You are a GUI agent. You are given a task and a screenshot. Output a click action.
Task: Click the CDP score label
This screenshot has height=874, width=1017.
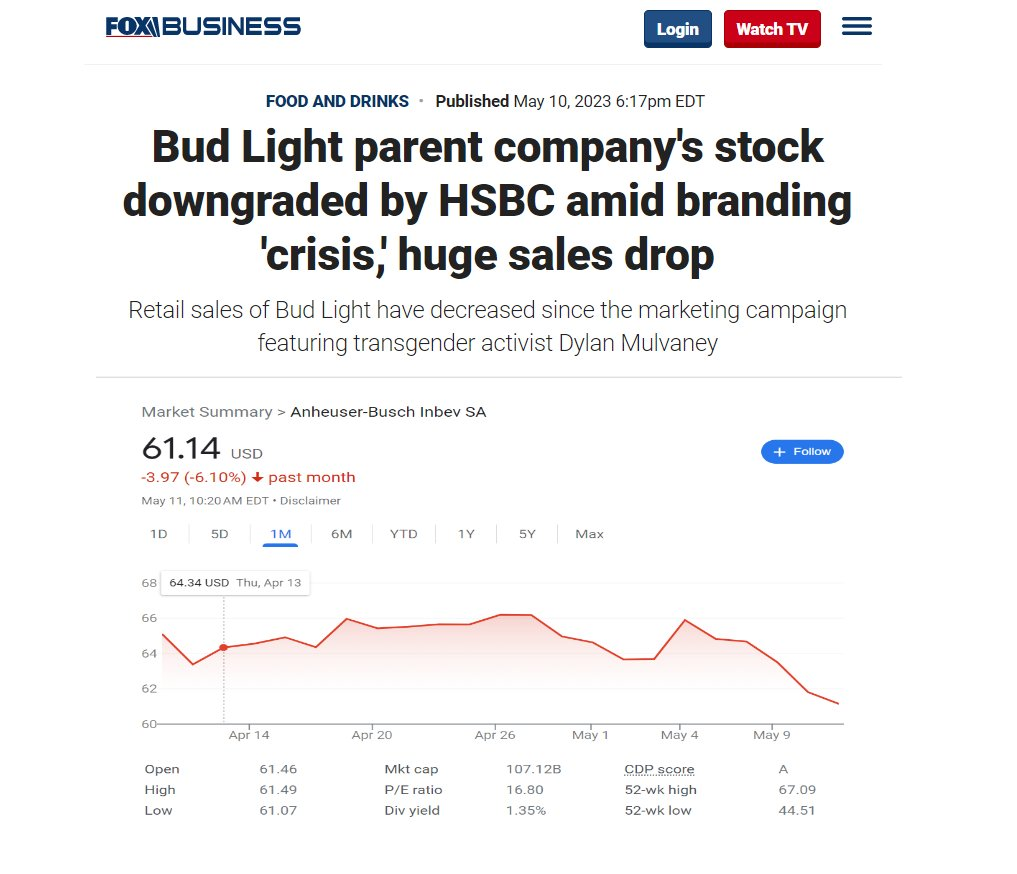point(659,769)
